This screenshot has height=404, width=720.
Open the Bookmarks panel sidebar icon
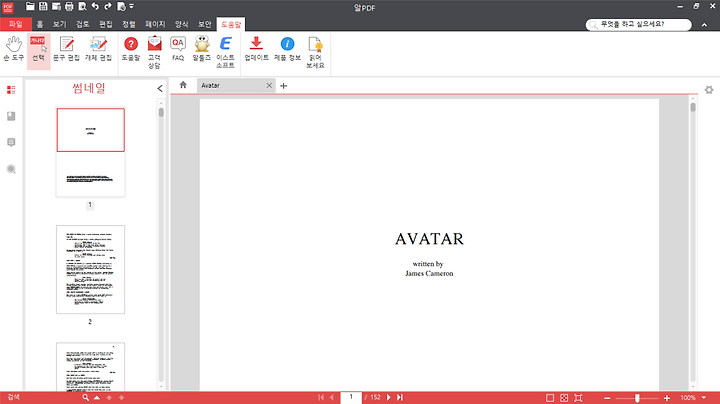pos(11,116)
